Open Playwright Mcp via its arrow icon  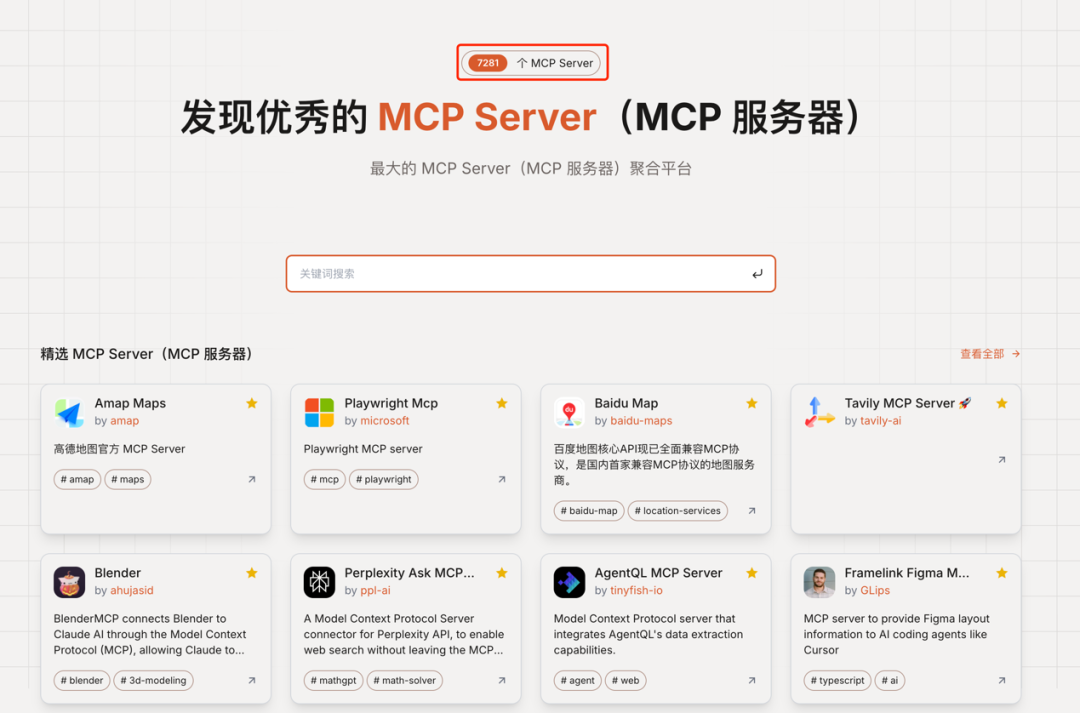pyautogui.click(x=502, y=479)
